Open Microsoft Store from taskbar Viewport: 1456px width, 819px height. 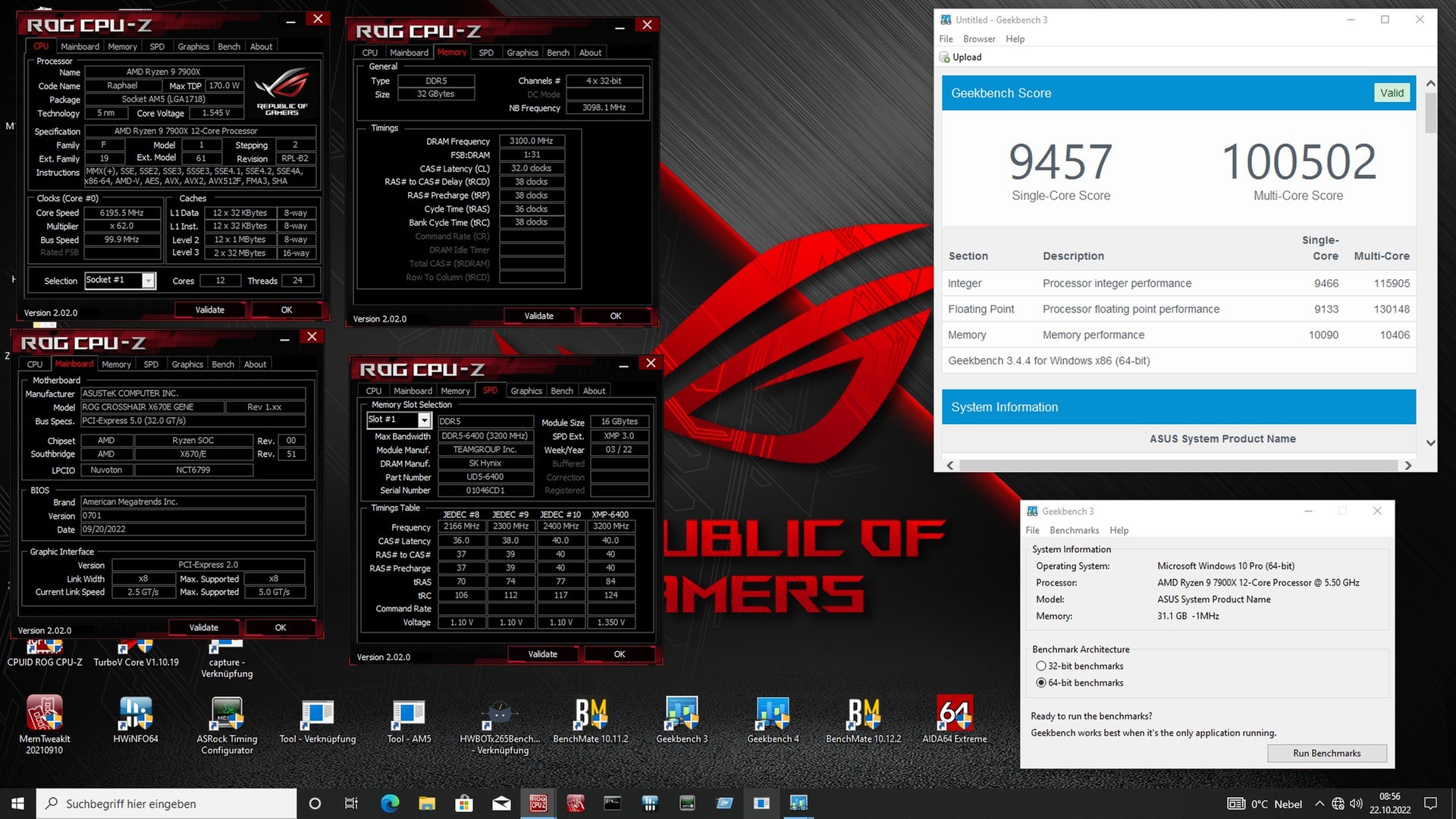[x=464, y=803]
